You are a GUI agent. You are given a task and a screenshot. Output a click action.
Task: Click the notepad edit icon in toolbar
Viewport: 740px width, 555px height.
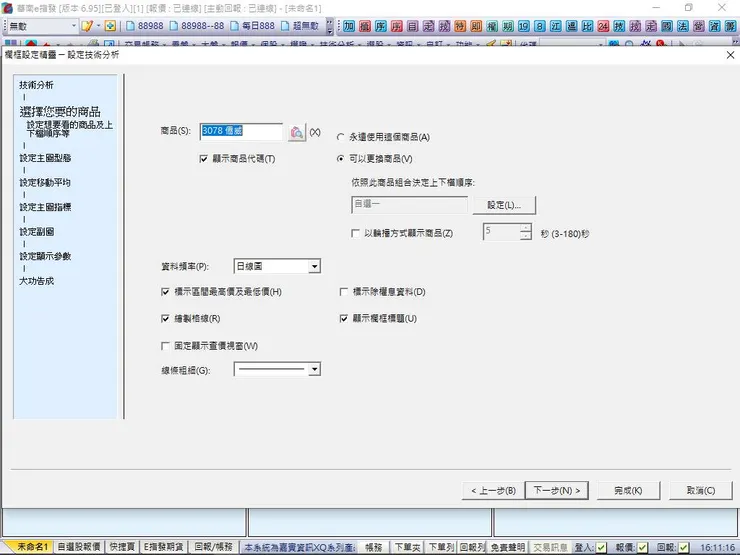pyautogui.click(x=87, y=26)
